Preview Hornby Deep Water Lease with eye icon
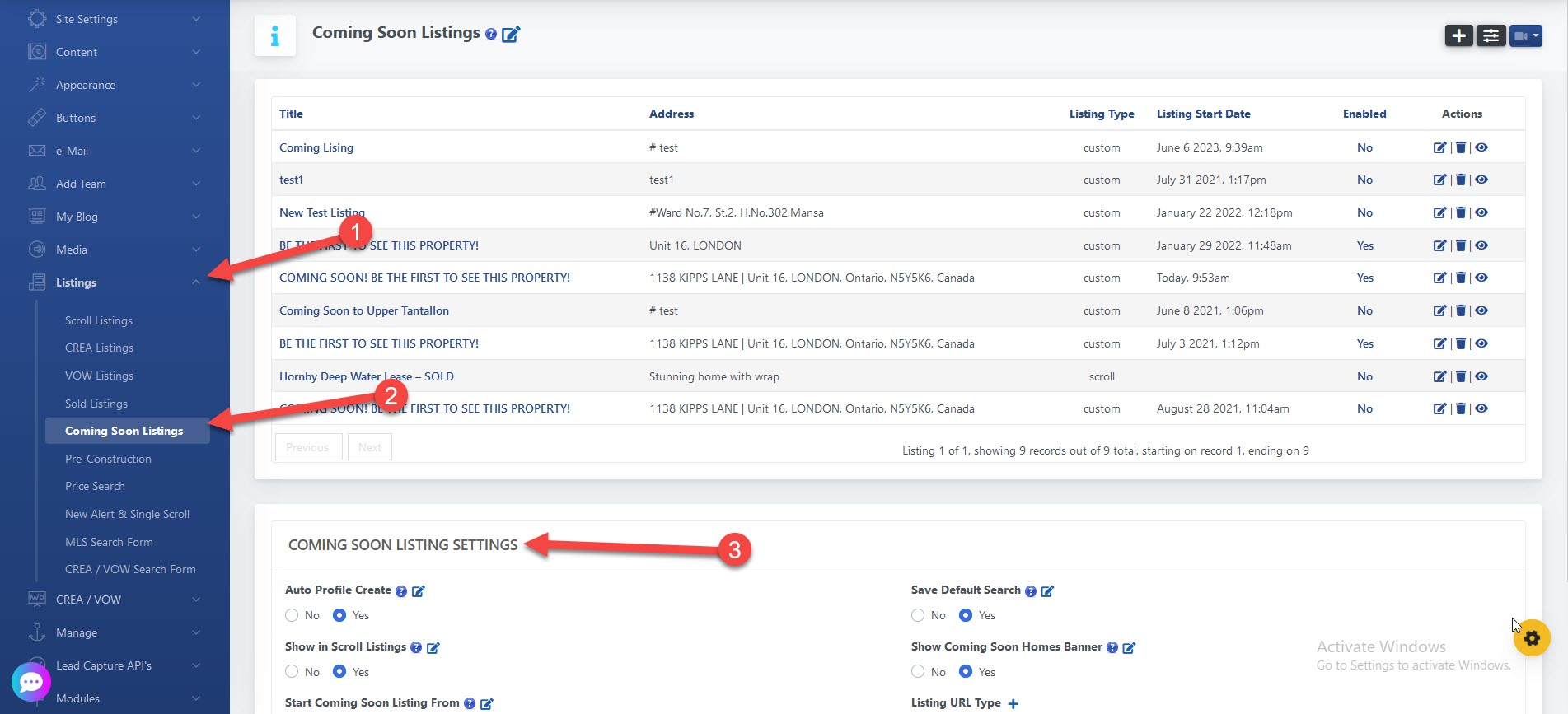 [1481, 376]
